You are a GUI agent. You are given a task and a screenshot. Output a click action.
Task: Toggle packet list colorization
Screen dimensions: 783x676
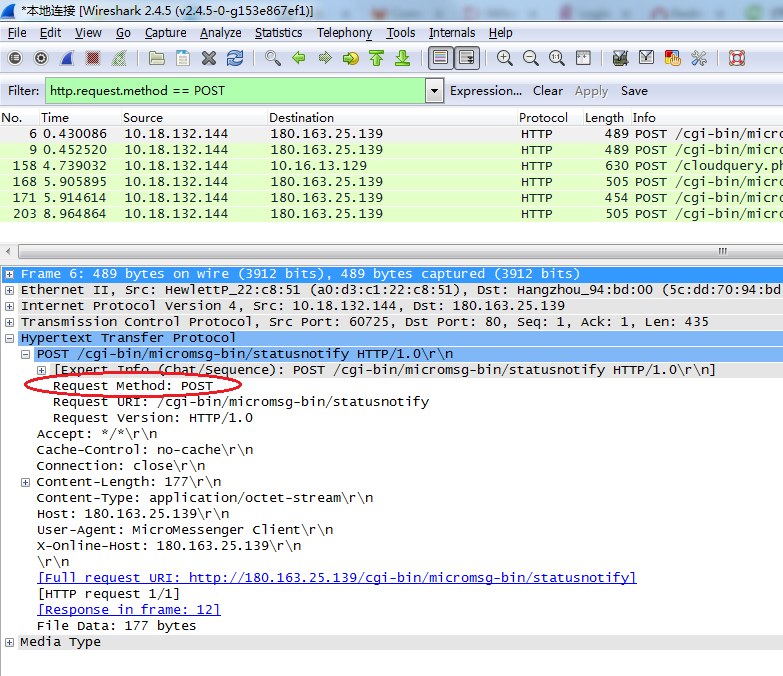(x=440, y=58)
